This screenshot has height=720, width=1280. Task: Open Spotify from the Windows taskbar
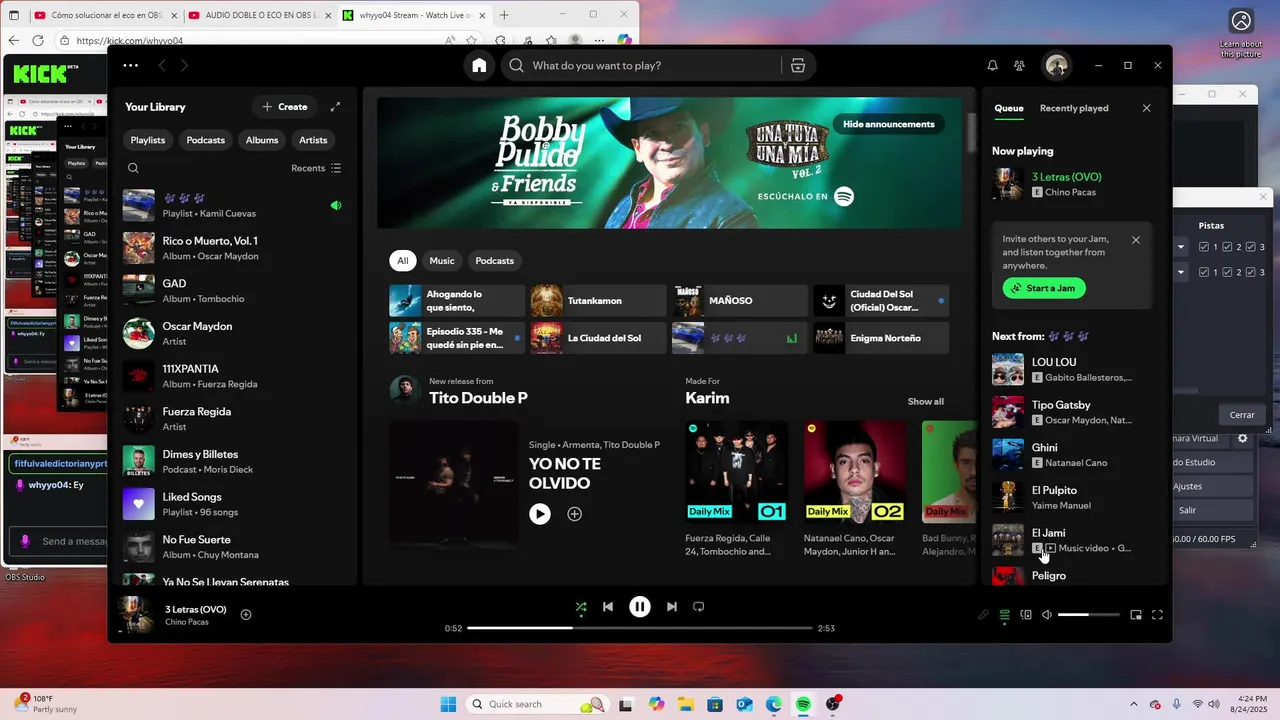pos(803,704)
